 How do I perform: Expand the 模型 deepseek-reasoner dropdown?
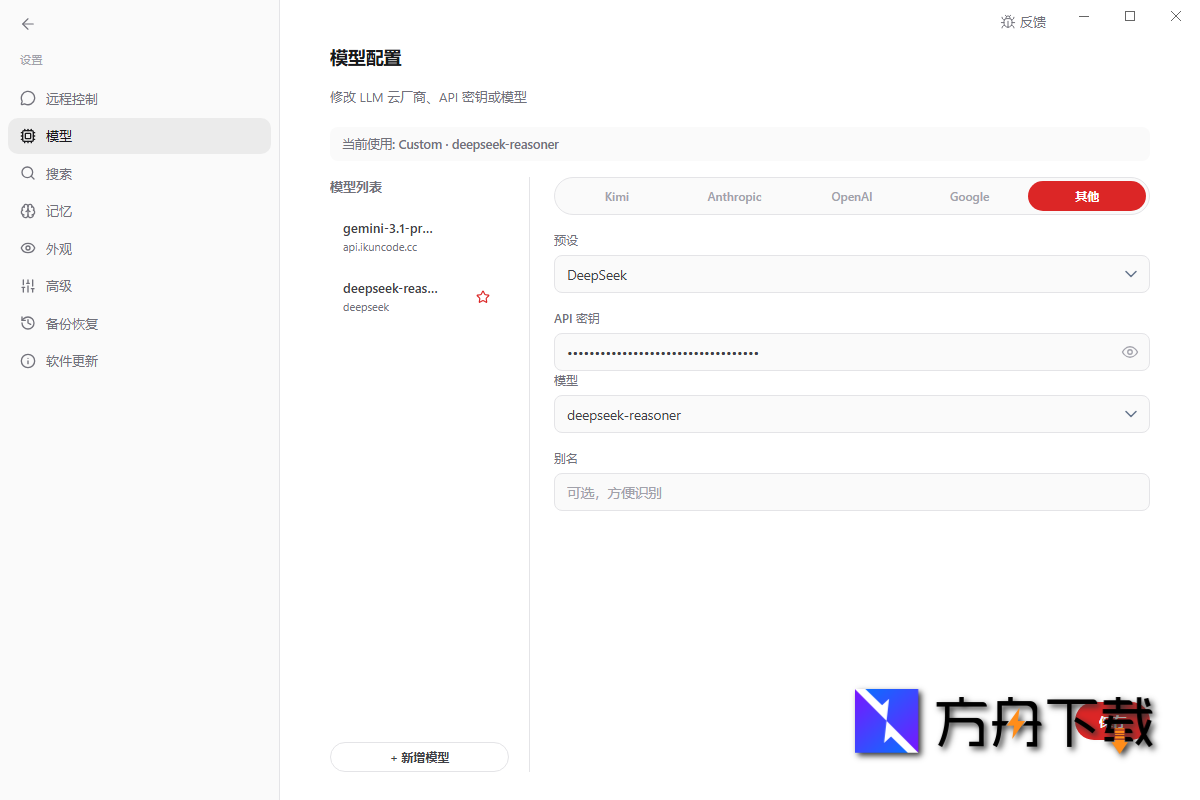click(851, 413)
